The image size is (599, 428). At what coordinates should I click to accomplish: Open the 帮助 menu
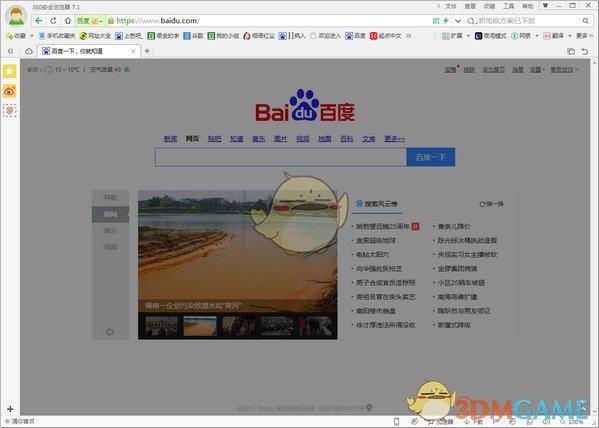528,6
